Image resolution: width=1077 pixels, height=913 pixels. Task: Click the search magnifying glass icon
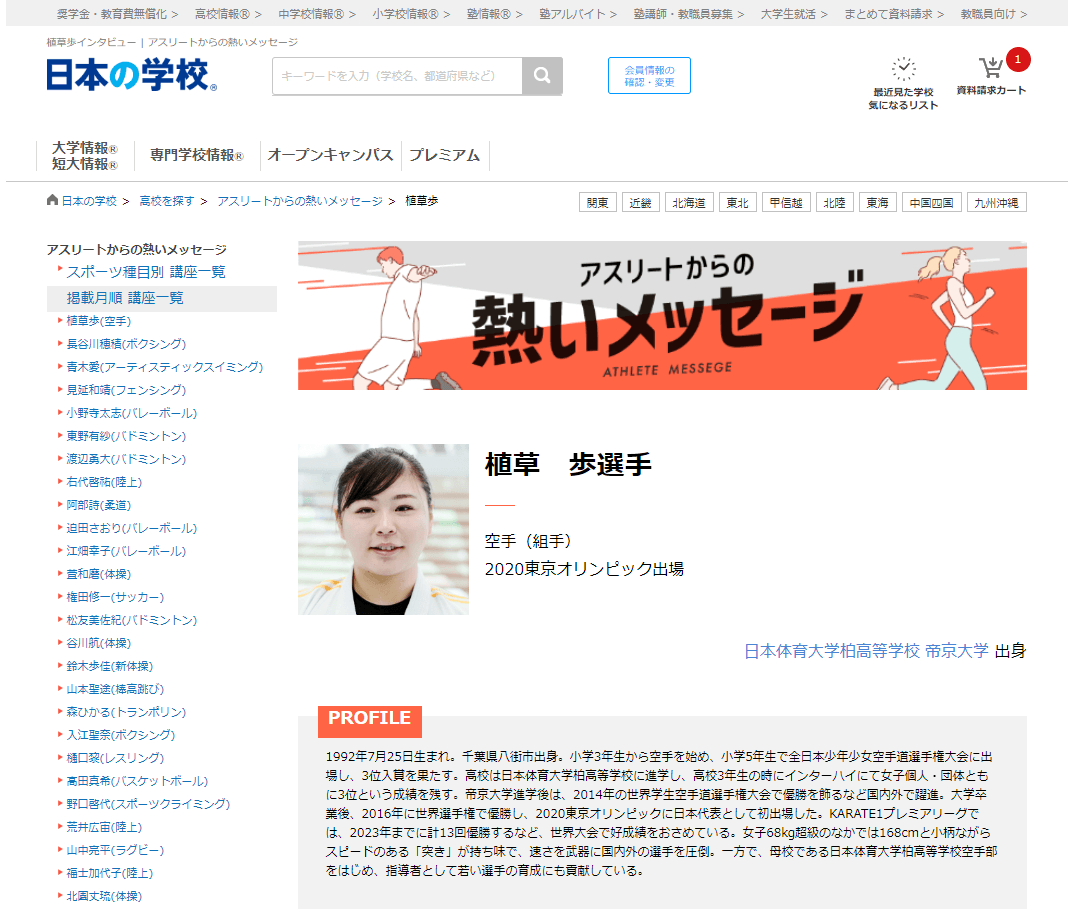click(542, 76)
